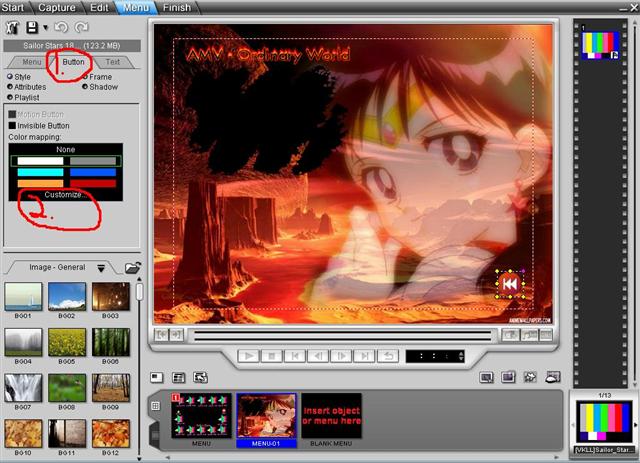
Task: Jump to the first frame
Action: [x=295, y=356]
